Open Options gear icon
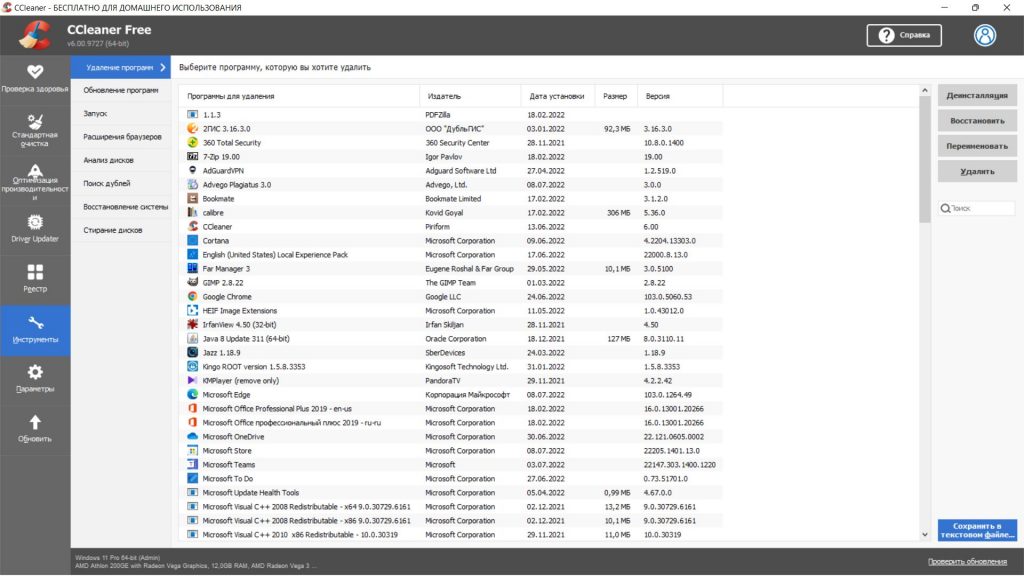Screen dimensions: 1024x576 point(35,372)
